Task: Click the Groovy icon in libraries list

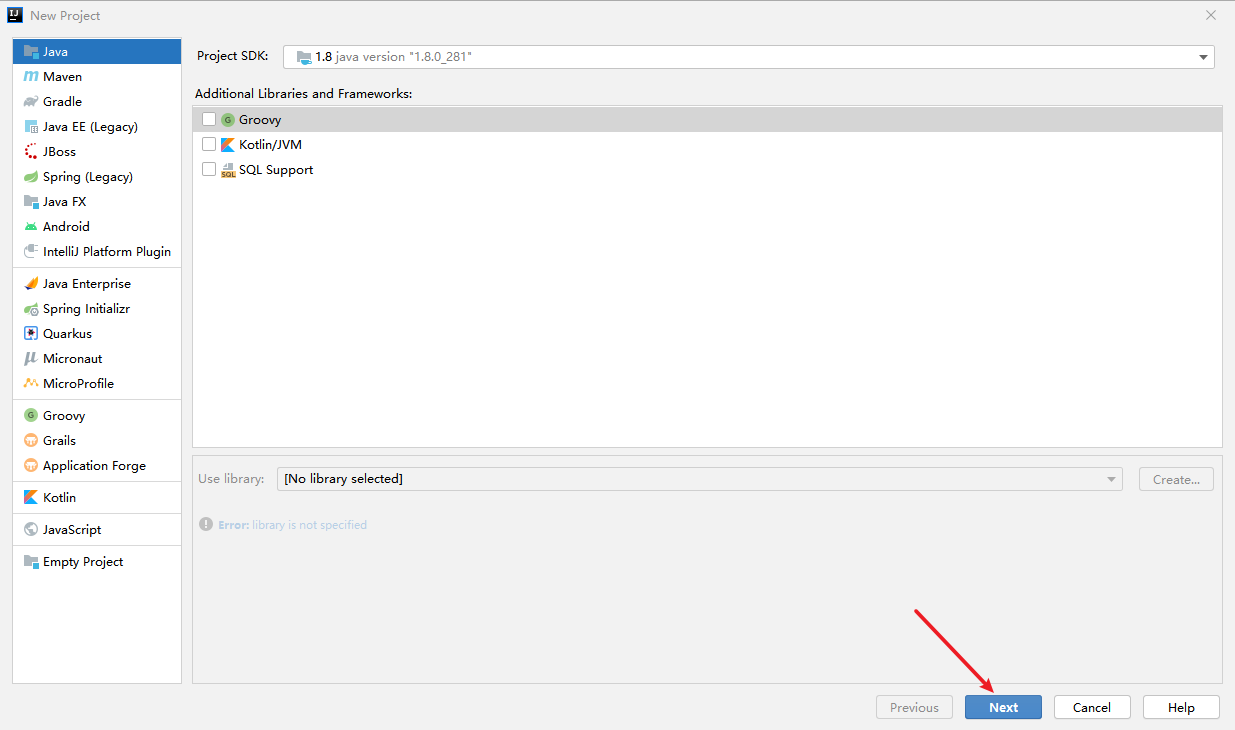Action: click(x=227, y=119)
